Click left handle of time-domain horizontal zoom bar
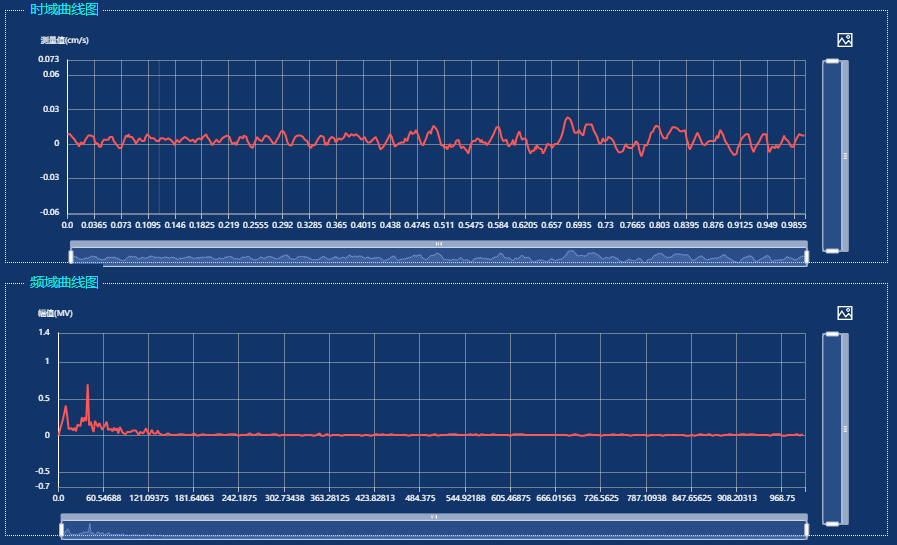 pyautogui.click(x=70, y=258)
